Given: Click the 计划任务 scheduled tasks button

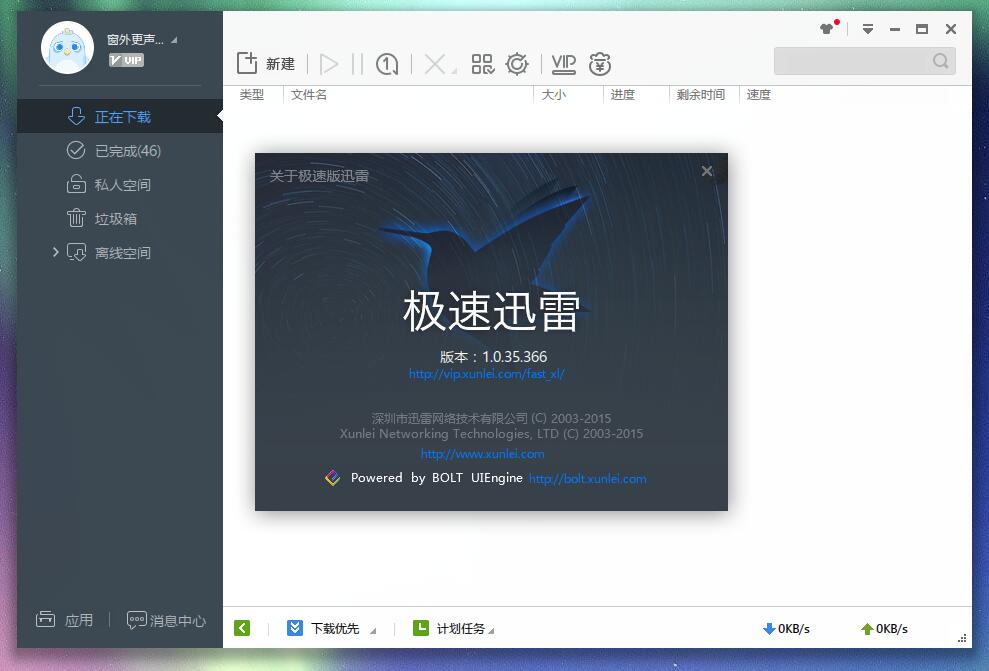Looking at the screenshot, I should pyautogui.click(x=448, y=628).
